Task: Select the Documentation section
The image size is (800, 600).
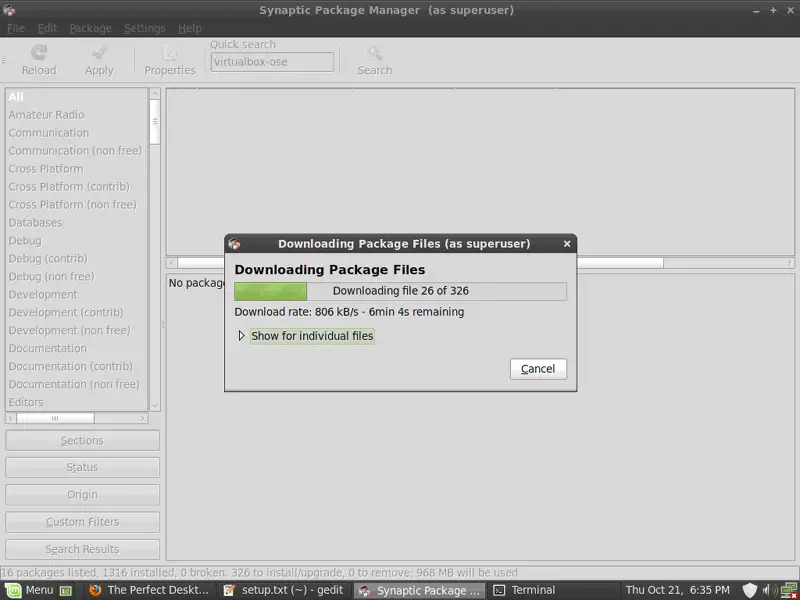Action: pos(77,348)
